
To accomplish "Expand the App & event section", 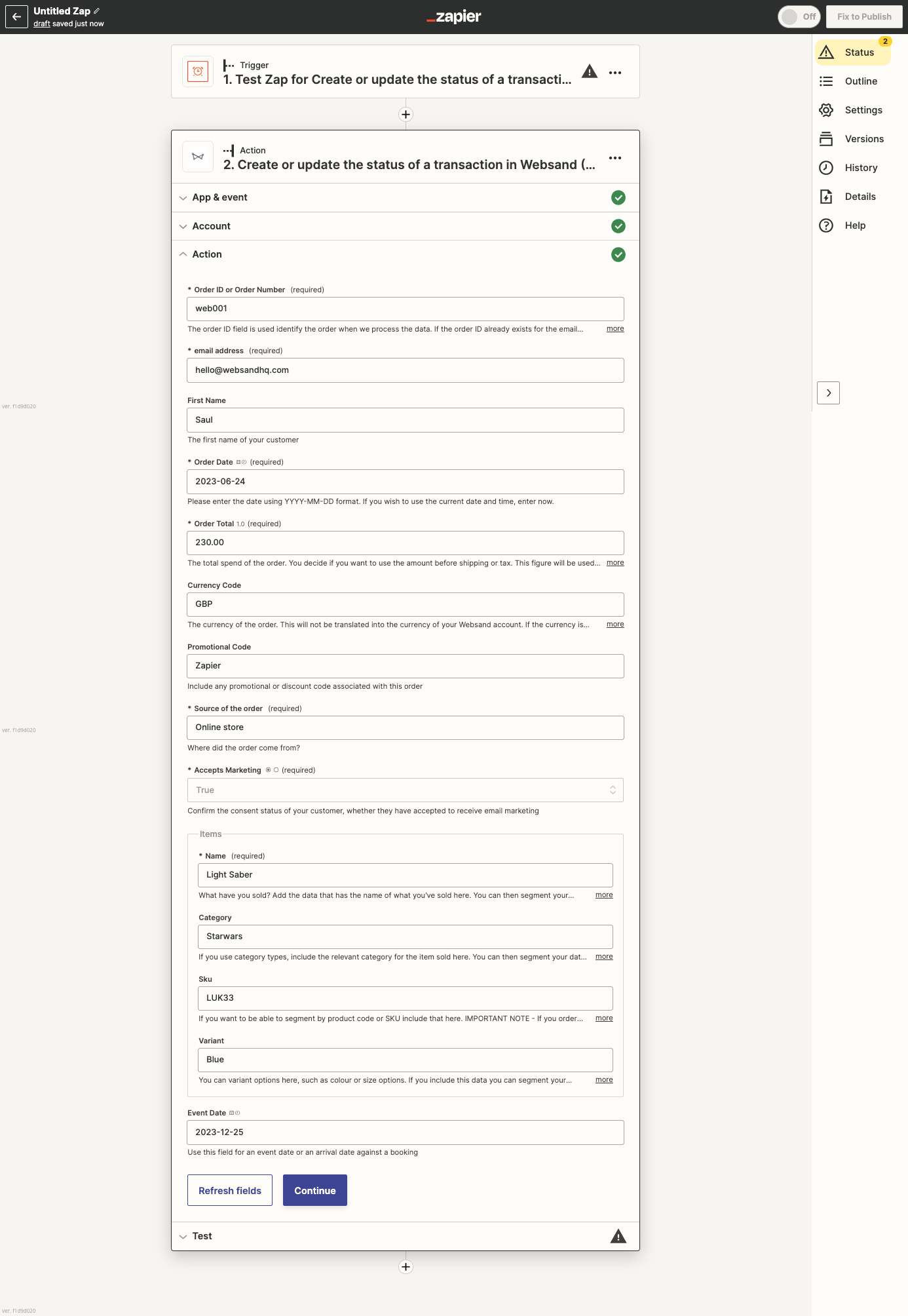I will click(x=406, y=197).
